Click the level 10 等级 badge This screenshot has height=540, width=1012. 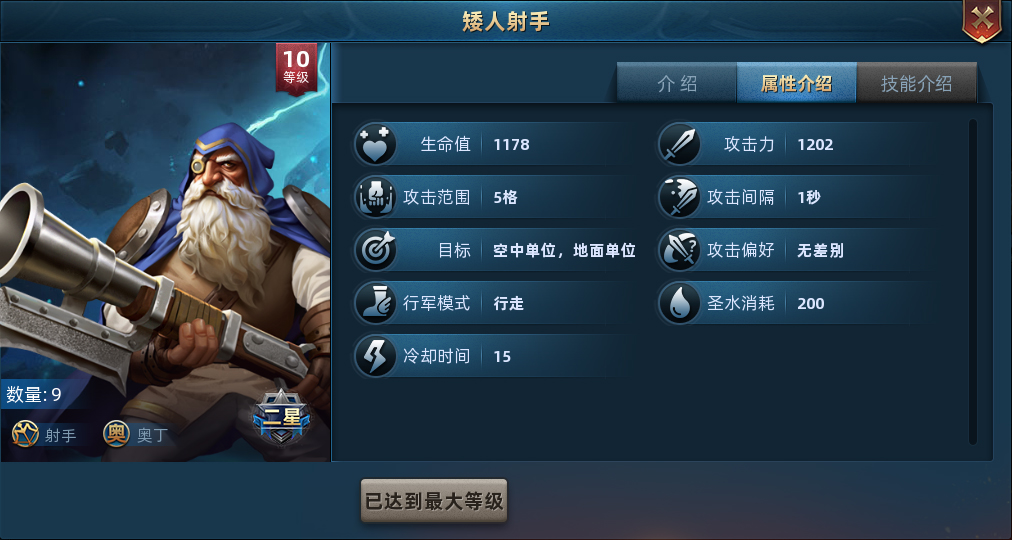point(296,68)
